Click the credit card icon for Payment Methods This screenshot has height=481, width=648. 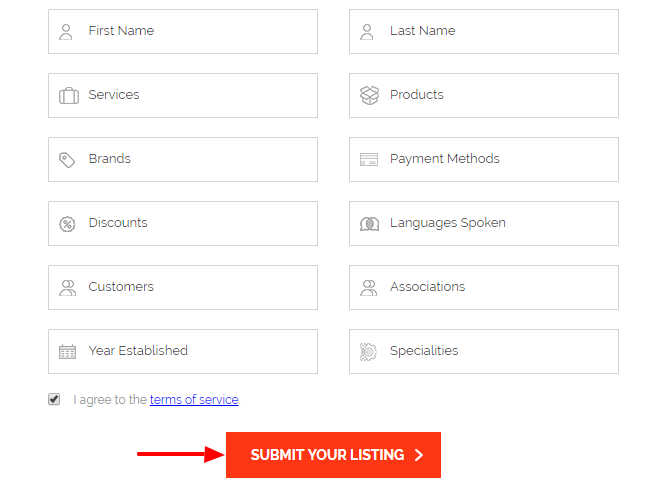click(x=369, y=160)
